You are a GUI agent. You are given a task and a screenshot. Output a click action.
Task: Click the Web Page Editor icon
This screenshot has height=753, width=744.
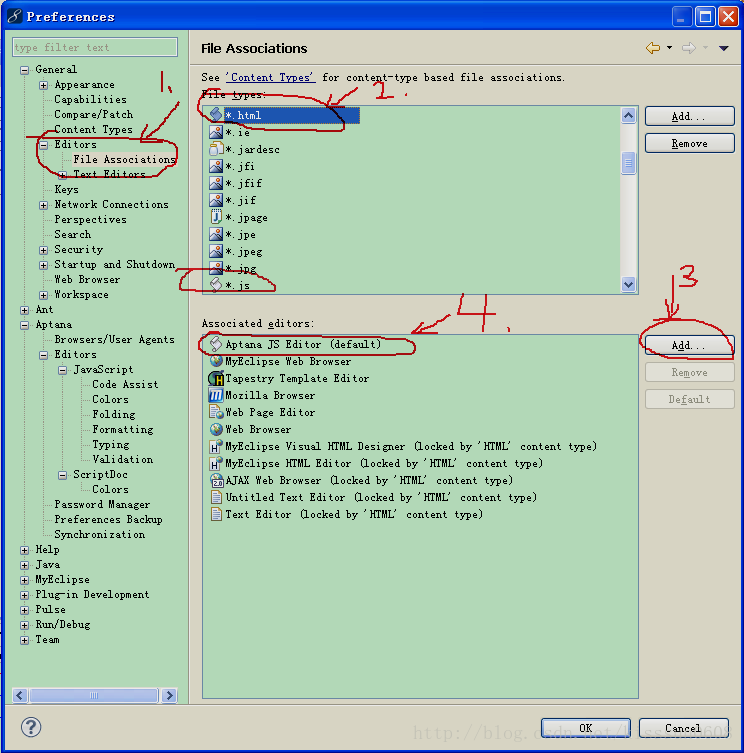216,412
